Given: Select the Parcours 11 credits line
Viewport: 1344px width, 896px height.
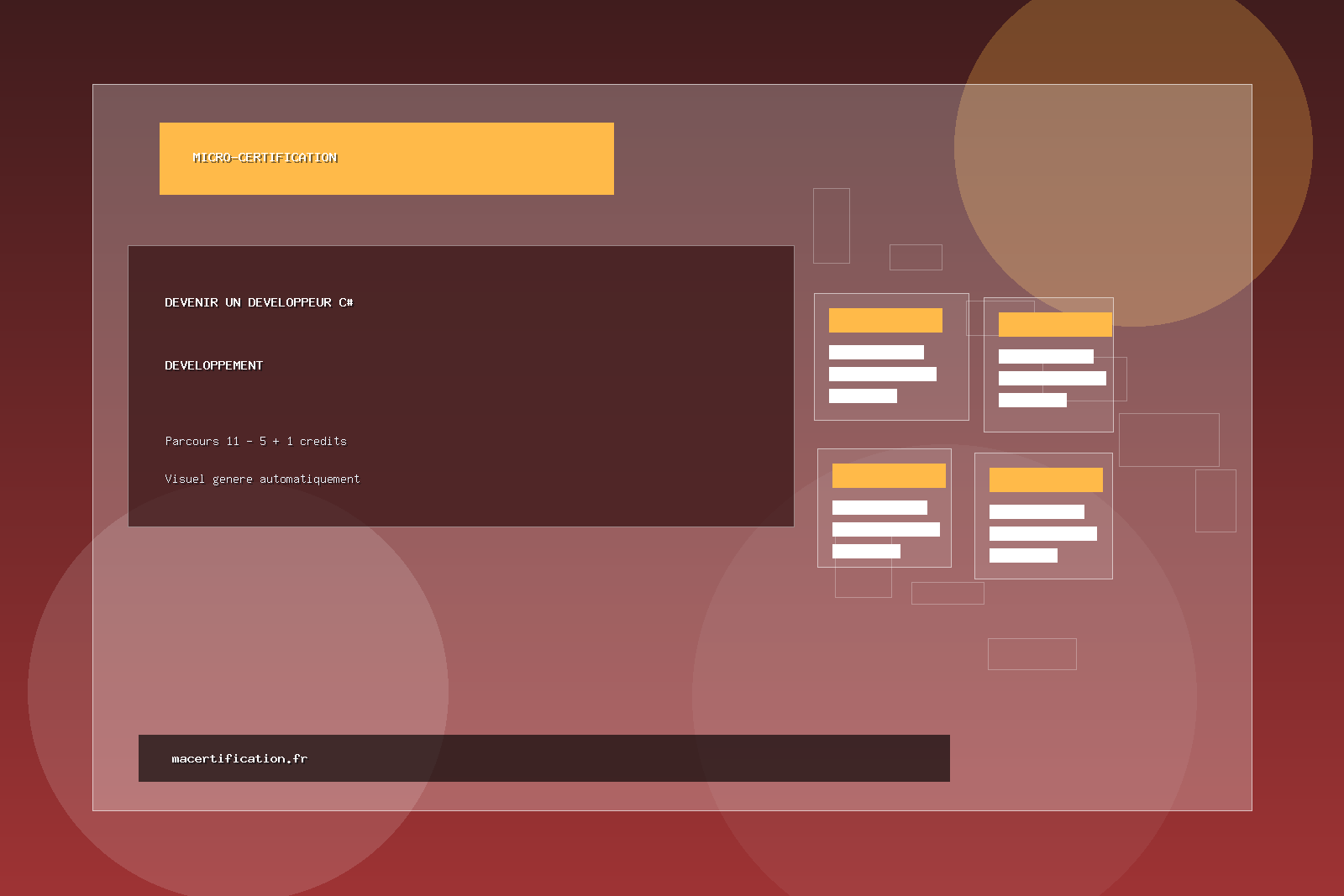Looking at the screenshot, I should click(255, 441).
